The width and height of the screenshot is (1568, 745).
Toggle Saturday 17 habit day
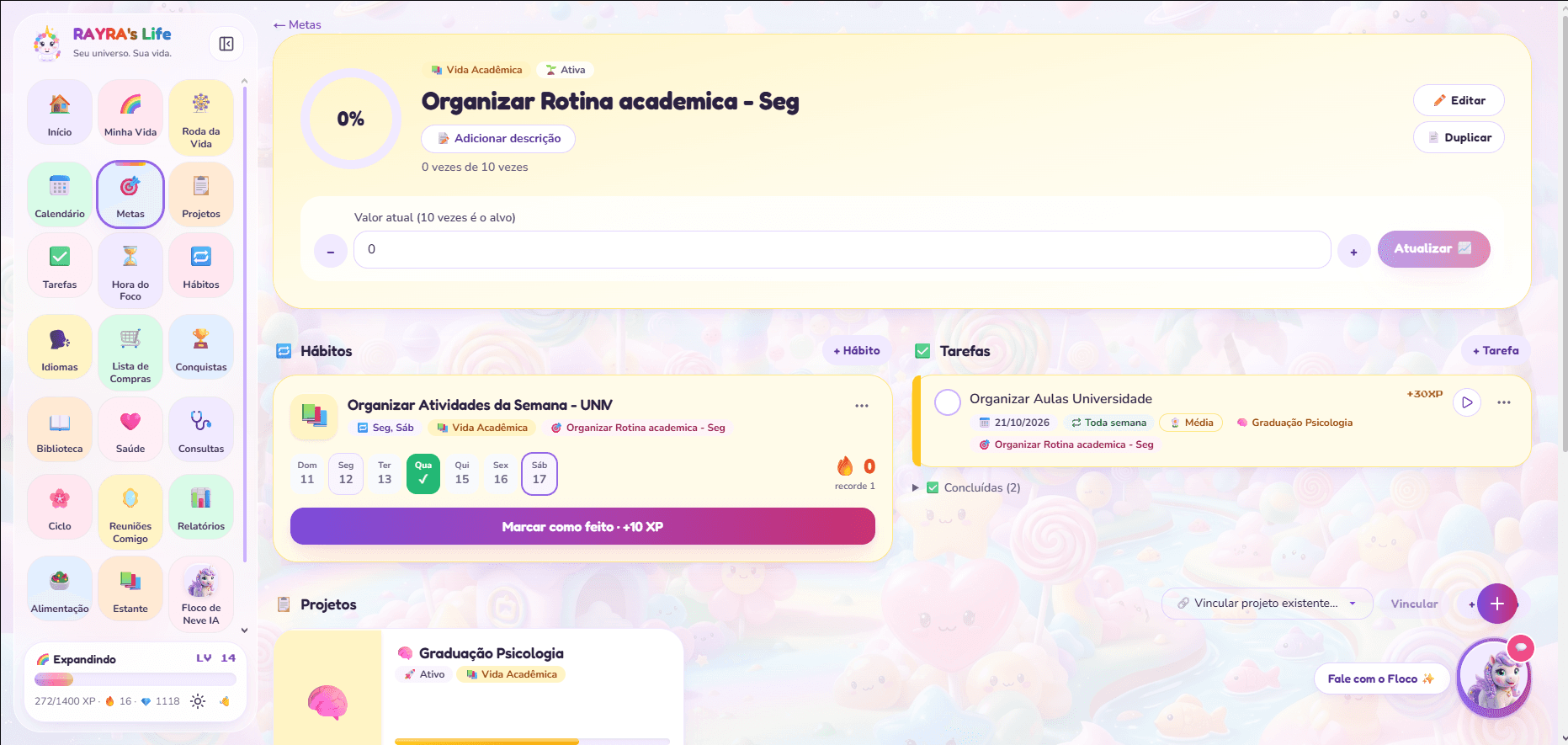539,473
